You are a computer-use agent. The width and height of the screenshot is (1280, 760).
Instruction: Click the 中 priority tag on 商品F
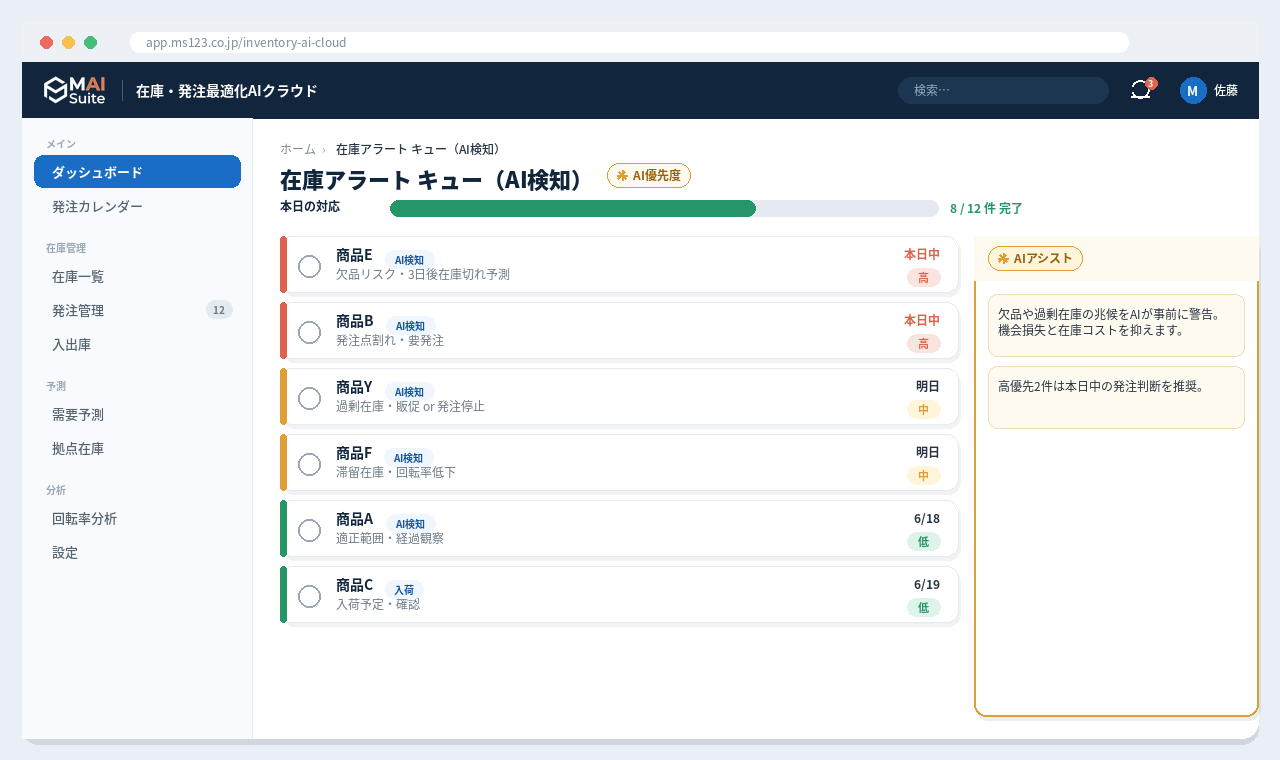pyautogui.click(x=923, y=475)
